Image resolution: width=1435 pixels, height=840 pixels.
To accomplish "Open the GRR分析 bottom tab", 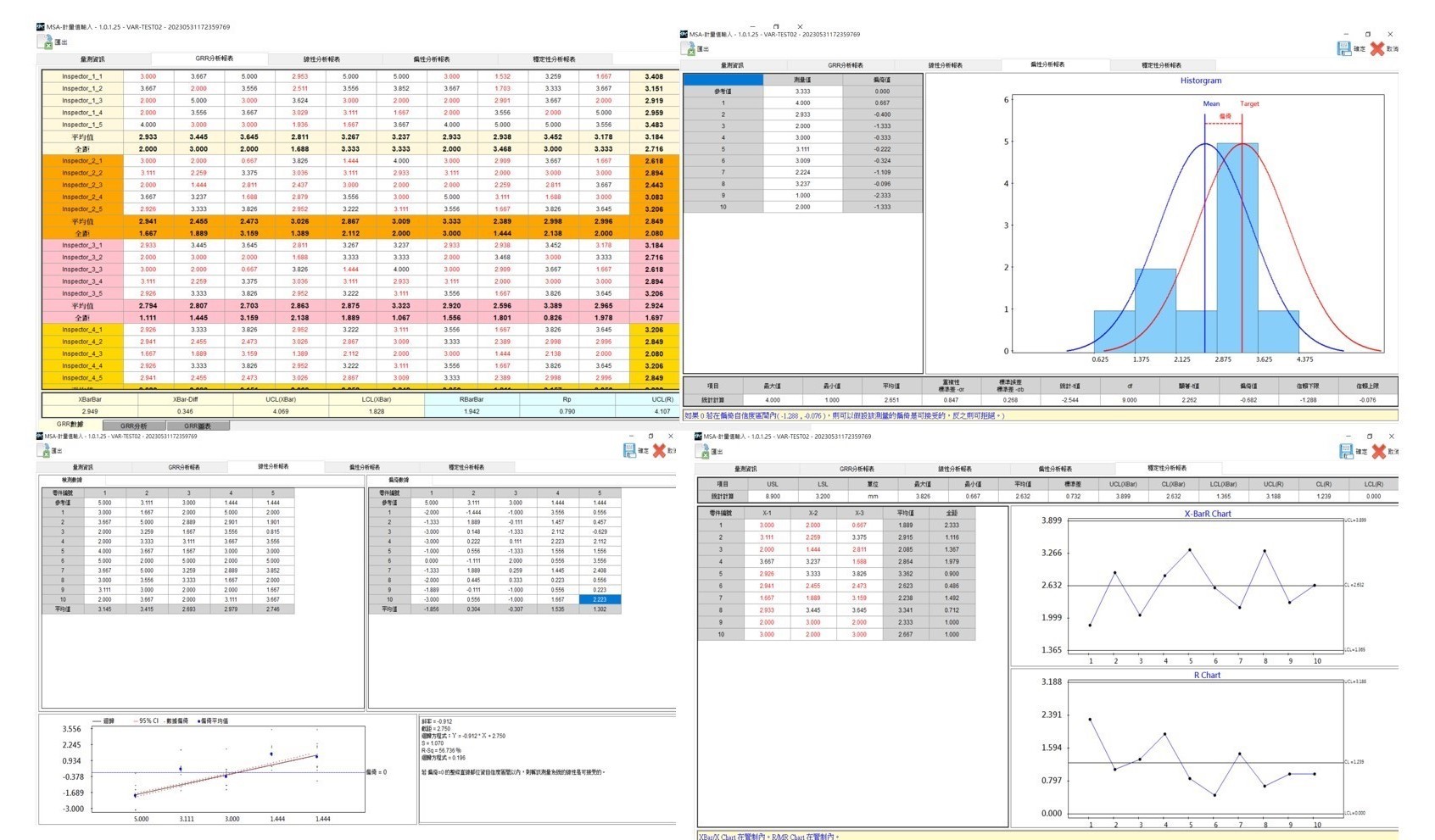I will pyautogui.click(x=134, y=426).
